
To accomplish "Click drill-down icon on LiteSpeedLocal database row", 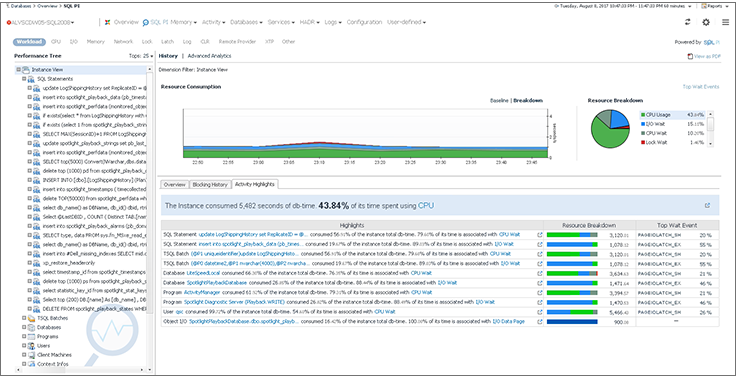I will (539, 273).
